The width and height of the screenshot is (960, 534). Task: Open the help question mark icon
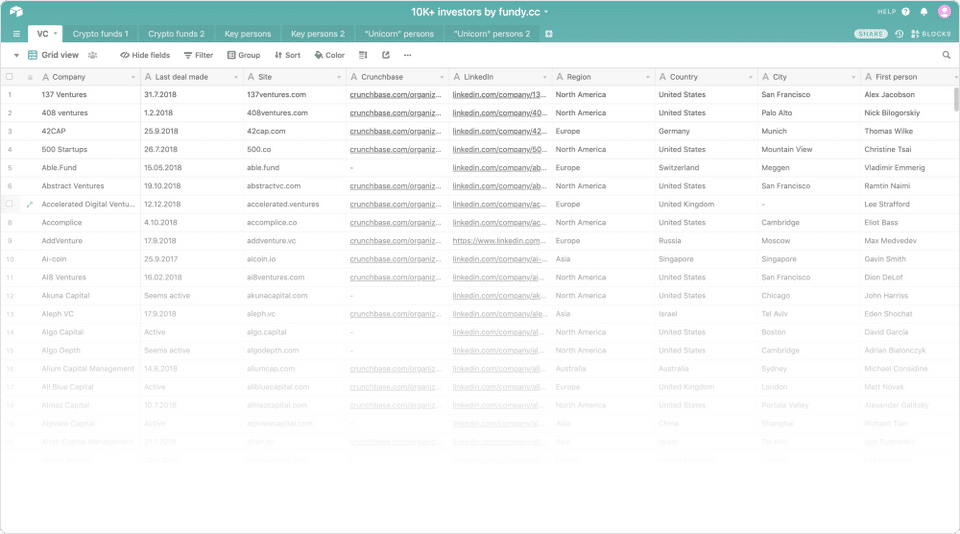pos(906,12)
